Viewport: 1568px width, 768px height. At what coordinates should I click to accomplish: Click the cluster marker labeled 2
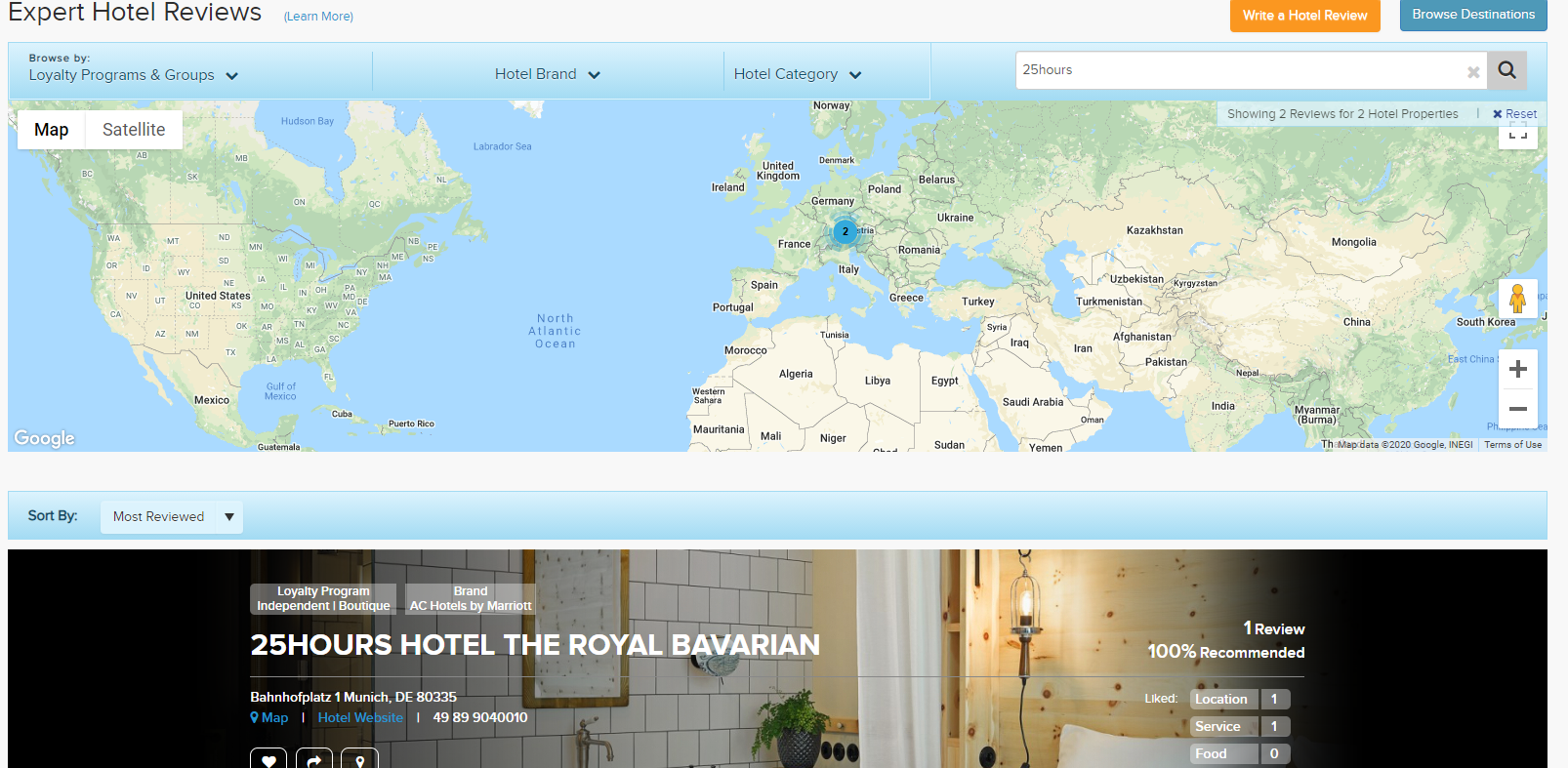(x=846, y=231)
